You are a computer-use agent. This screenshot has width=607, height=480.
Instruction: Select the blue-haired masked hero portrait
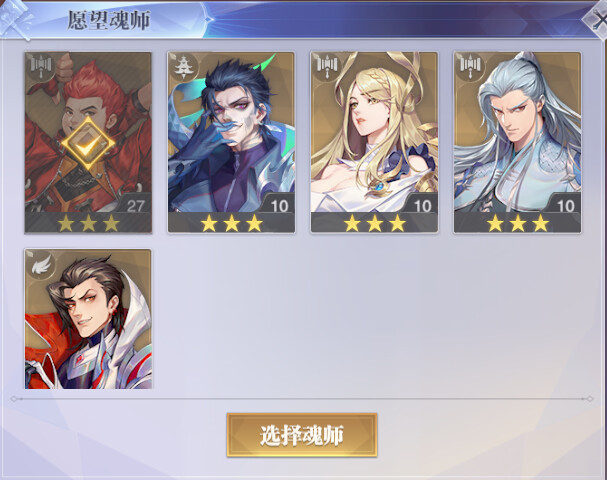231,132
